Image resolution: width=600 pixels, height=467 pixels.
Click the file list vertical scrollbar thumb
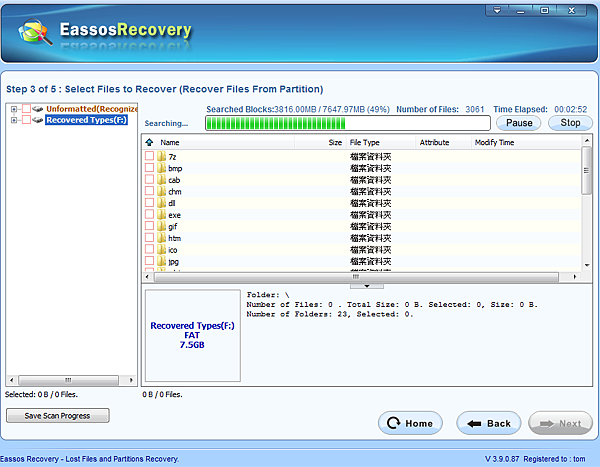pyautogui.click(x=586, y=170)
